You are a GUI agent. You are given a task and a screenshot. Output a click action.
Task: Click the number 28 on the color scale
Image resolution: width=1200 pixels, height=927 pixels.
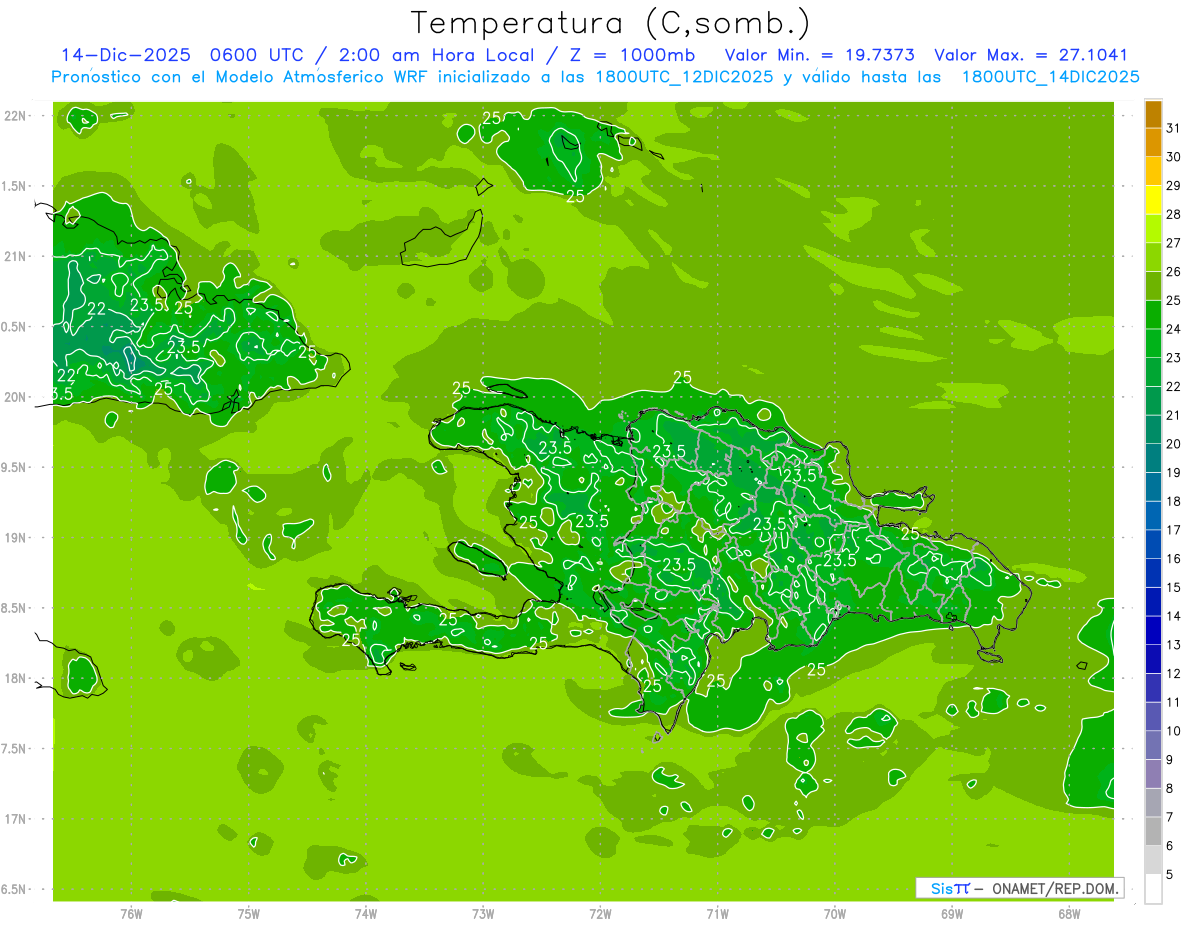pos(1174,214)
